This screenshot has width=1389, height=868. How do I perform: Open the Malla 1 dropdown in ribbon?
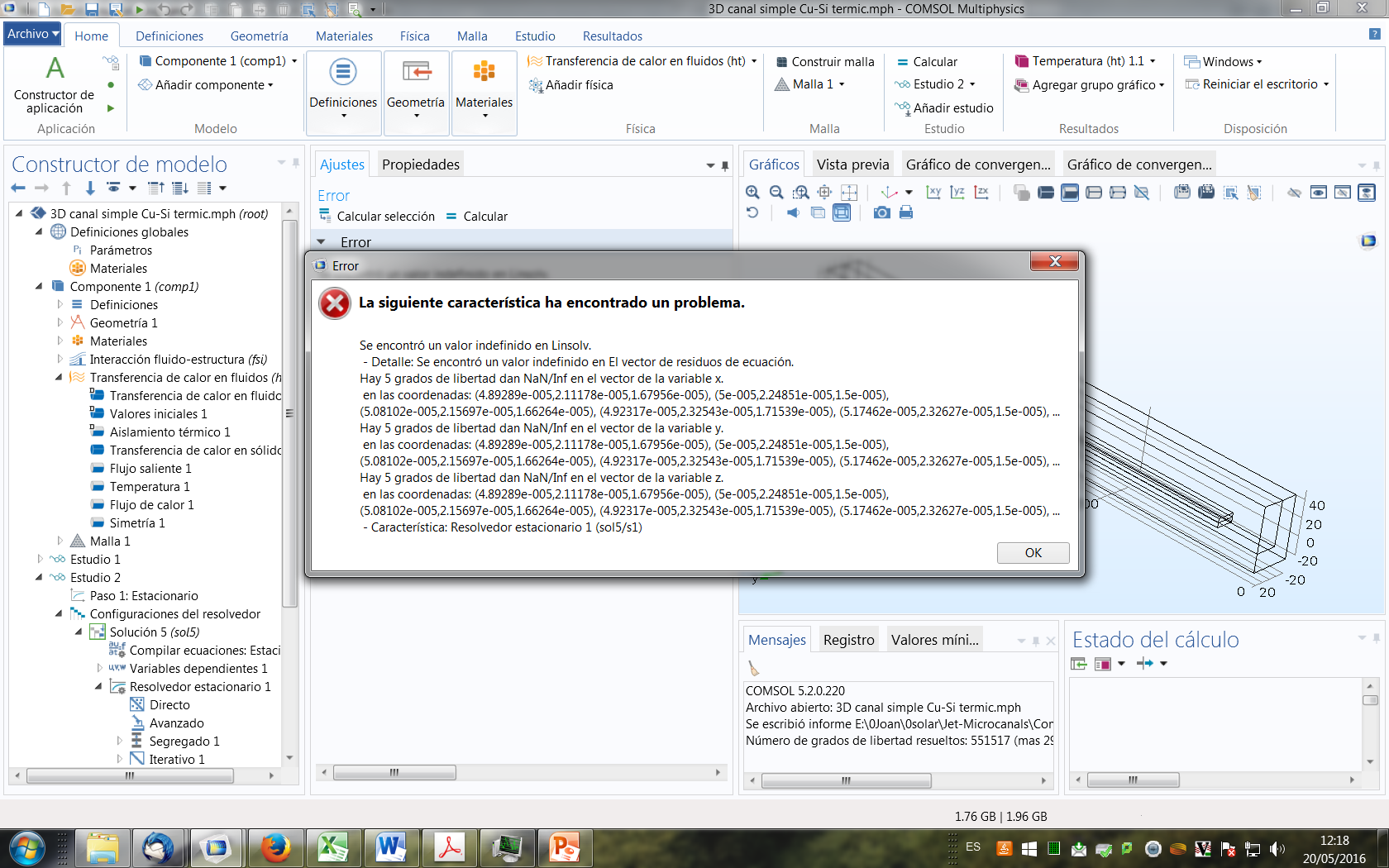(841, 84)
